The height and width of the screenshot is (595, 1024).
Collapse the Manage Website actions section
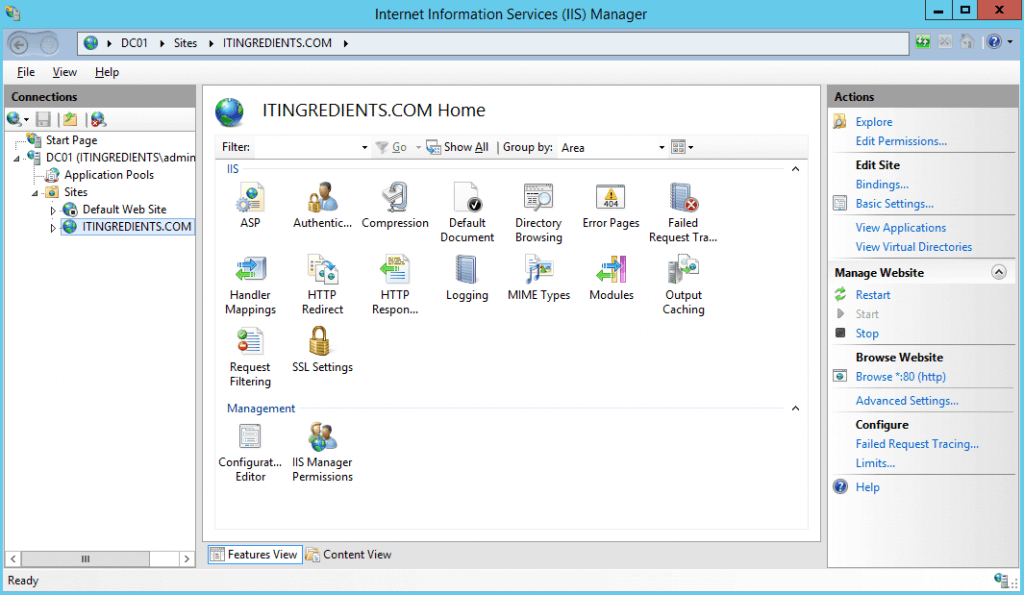tap(999, 272)
